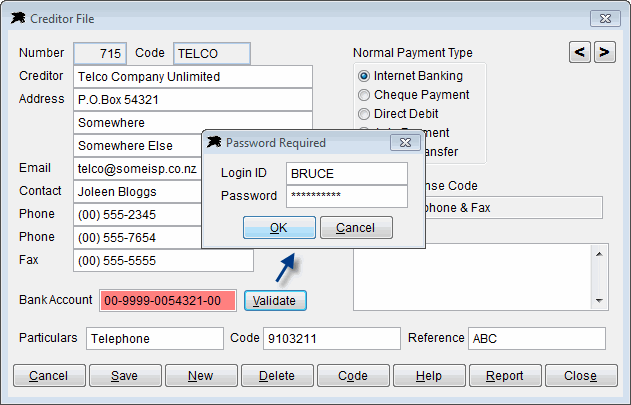Screen dimensions: 631x405
Task: Click the Password Required dialog app icon
Action: pyautogui.click(x=214, y=142)
